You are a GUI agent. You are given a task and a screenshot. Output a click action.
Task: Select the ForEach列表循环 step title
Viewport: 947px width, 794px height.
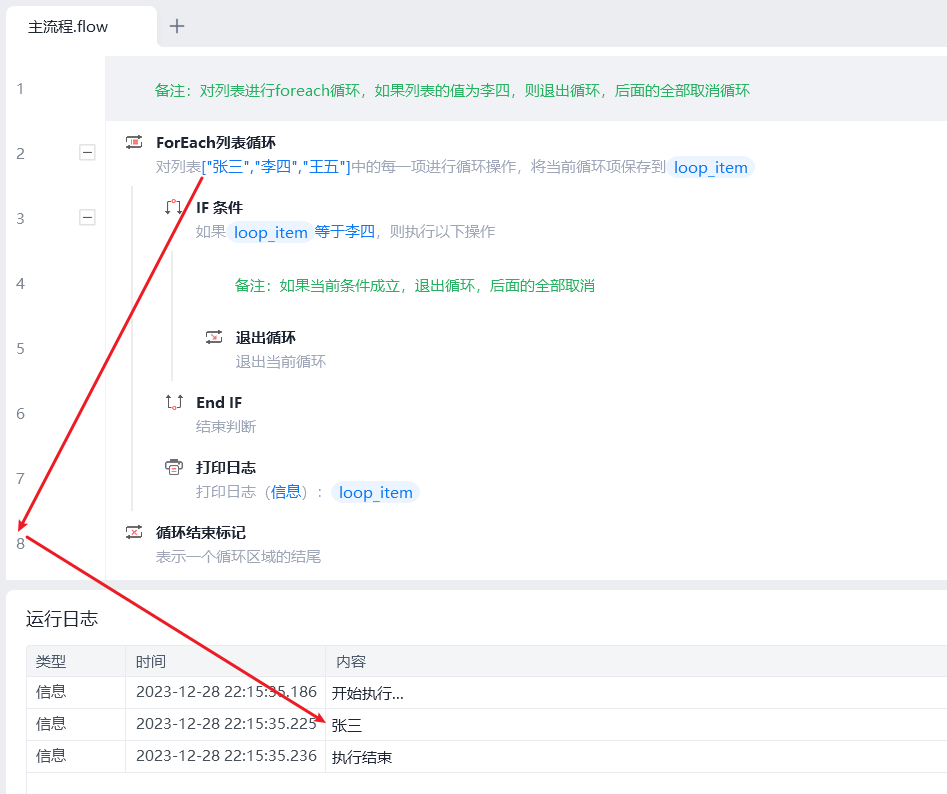216,142
